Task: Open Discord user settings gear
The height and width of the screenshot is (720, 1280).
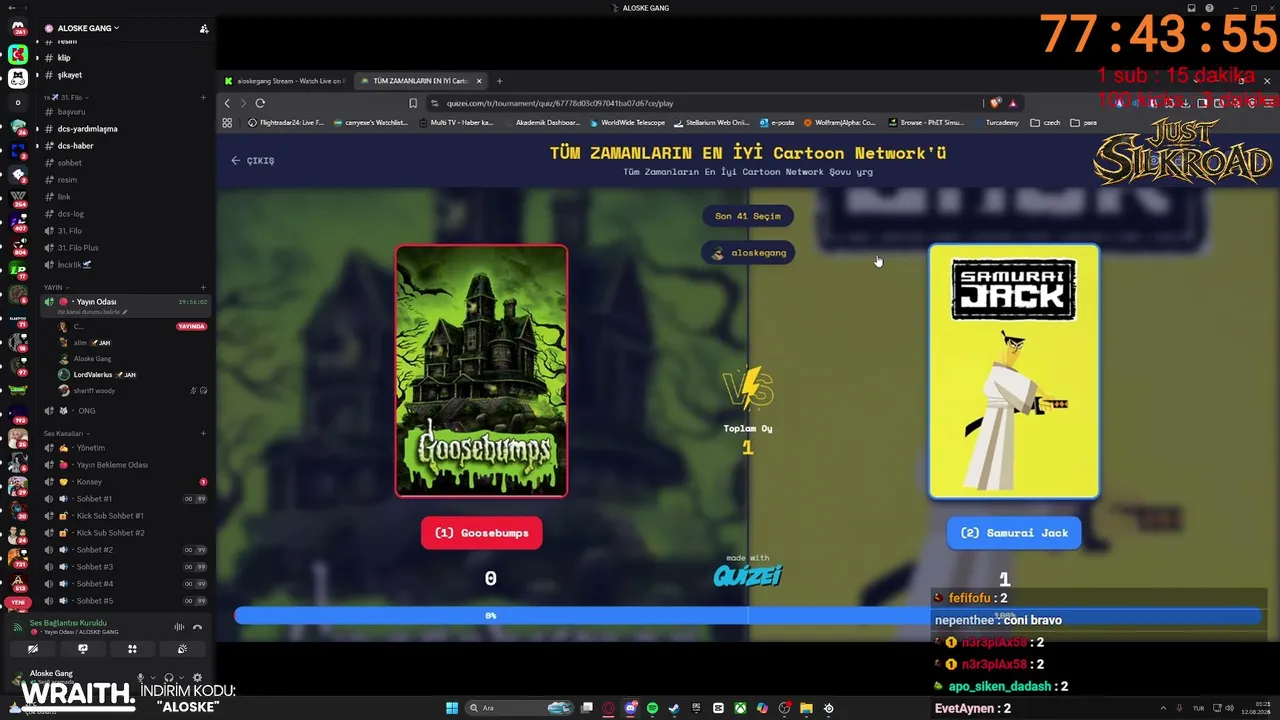Action: pyautogui.click(x=197, y=678)
